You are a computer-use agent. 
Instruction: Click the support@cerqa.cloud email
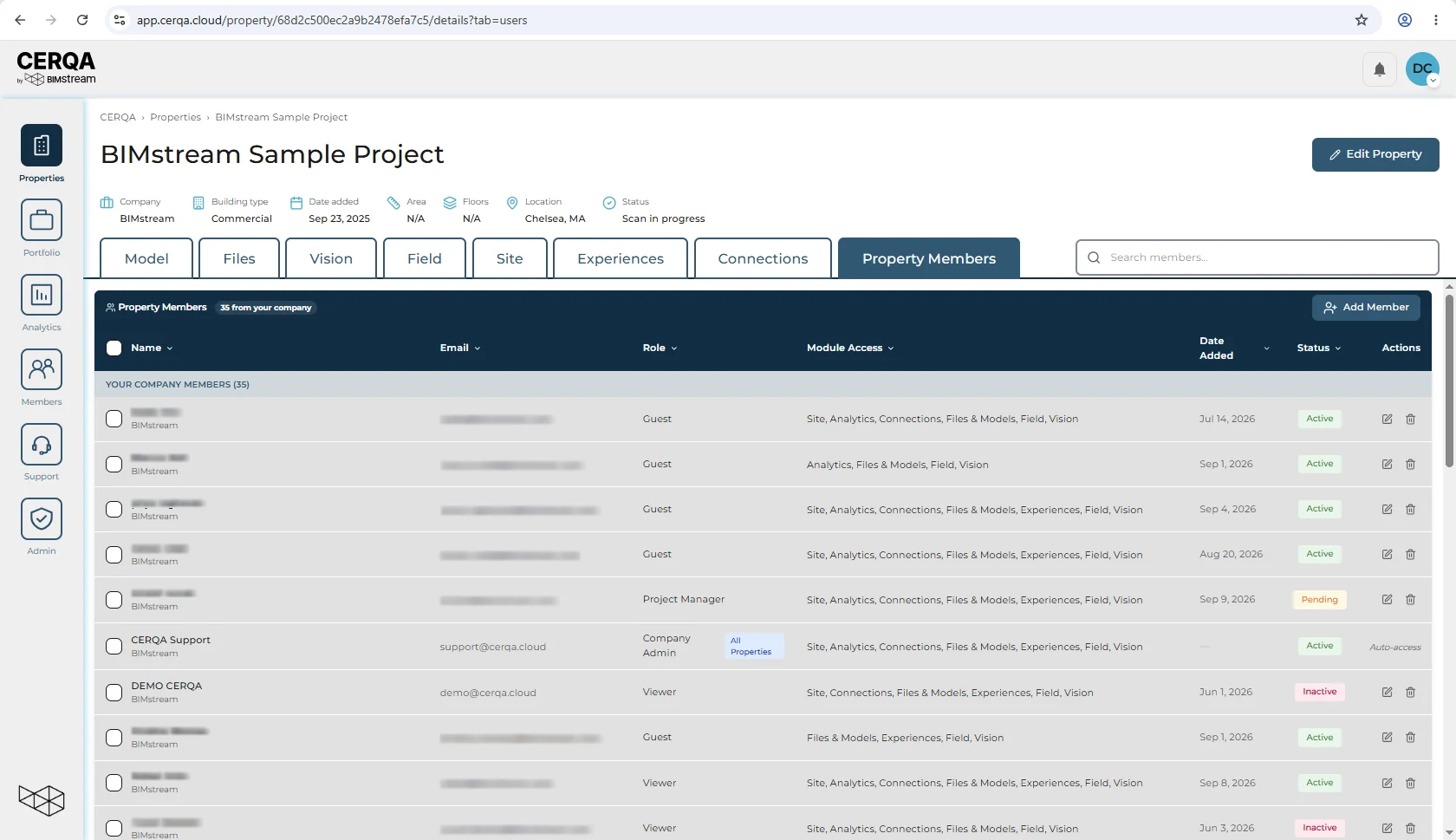coord(492,647)
